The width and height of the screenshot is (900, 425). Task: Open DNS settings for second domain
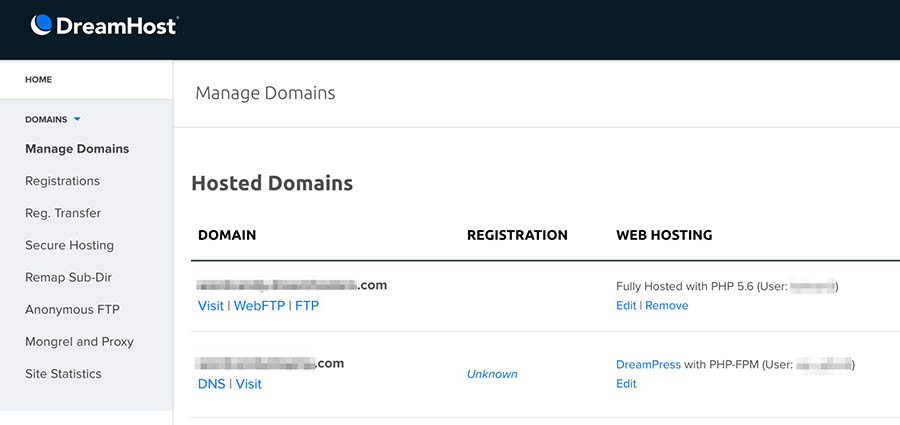click(211, 383)
